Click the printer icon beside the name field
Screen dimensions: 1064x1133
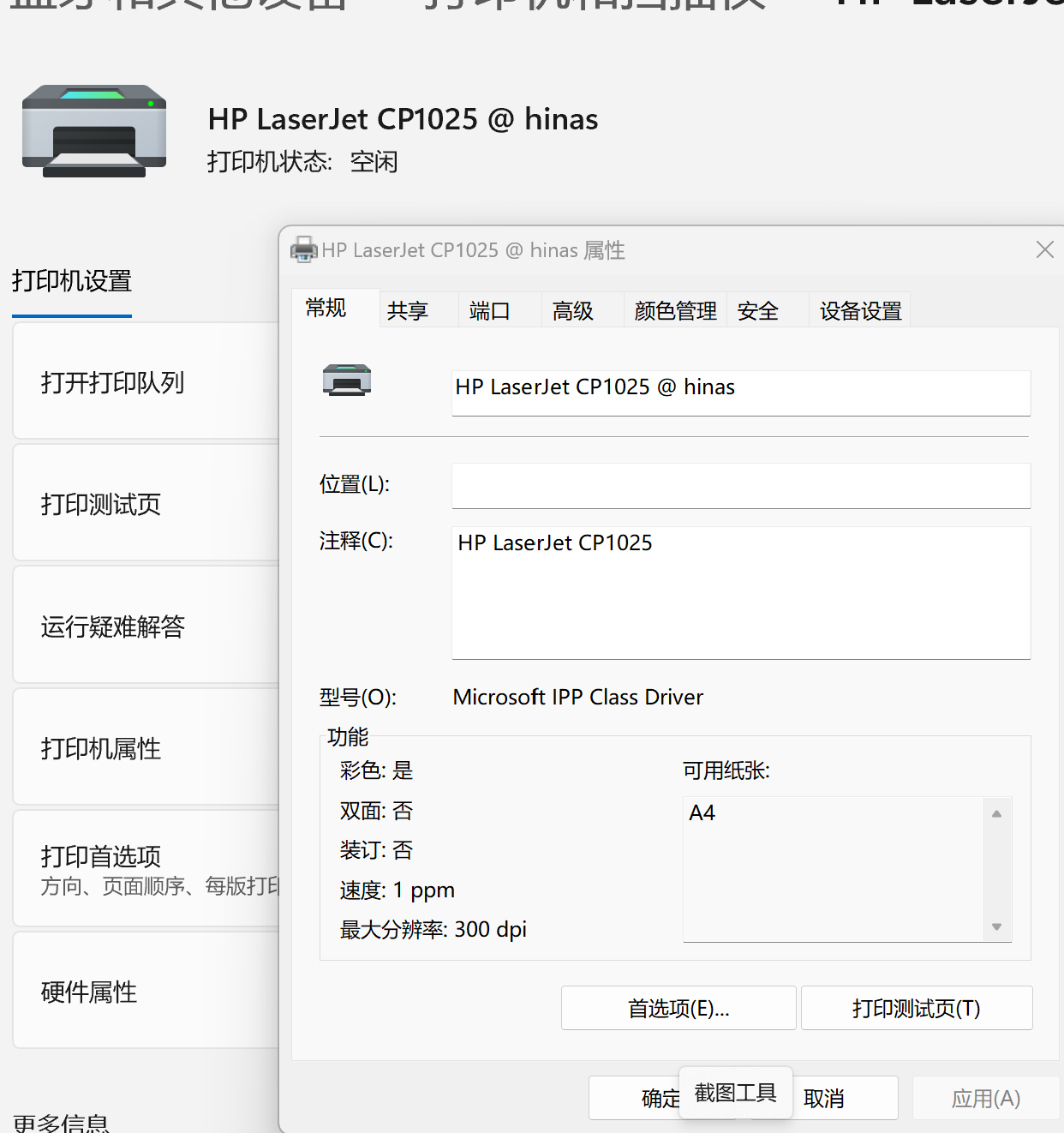347,380
